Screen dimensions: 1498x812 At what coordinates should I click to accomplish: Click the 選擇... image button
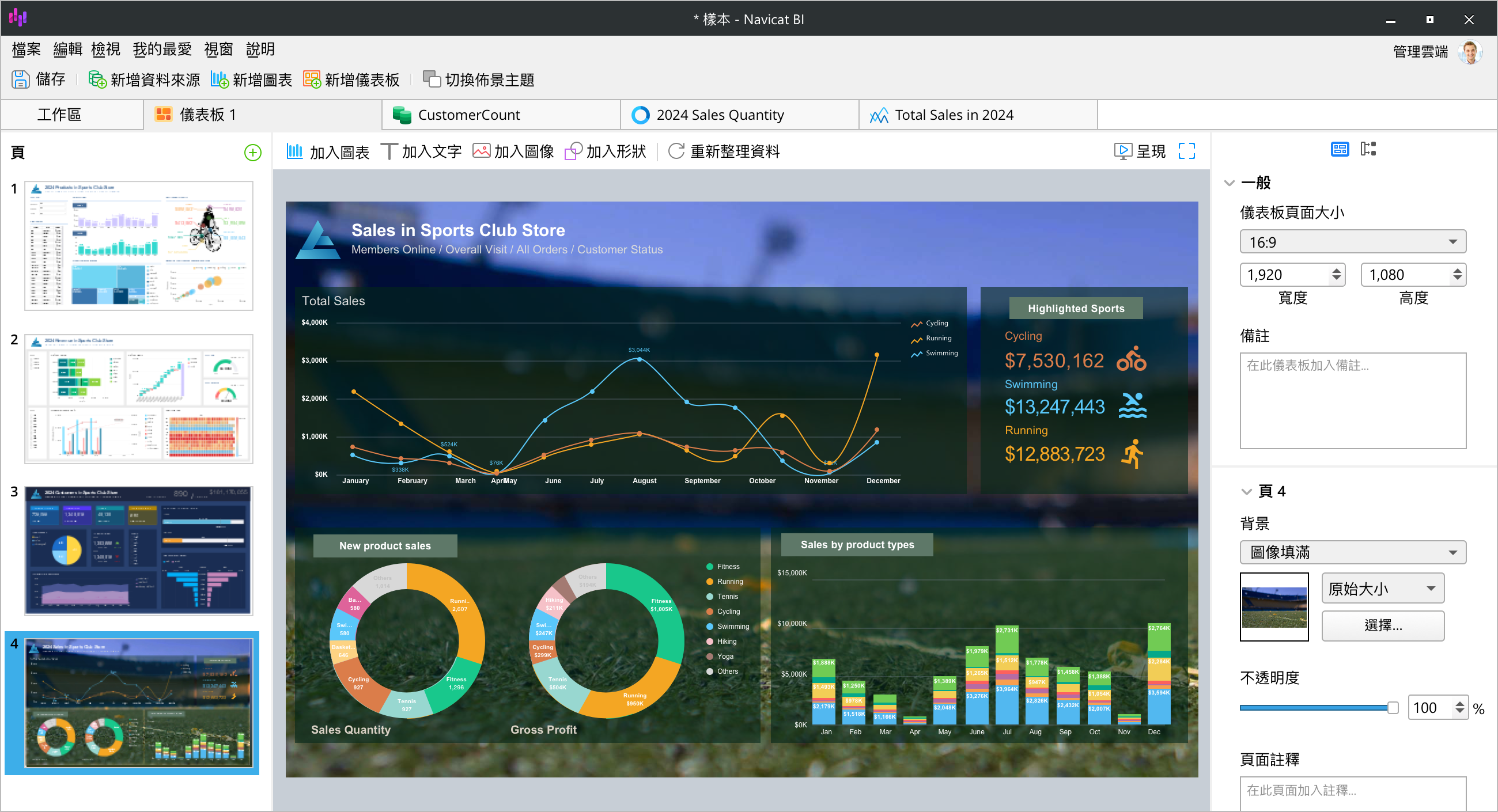[1382, 626]
